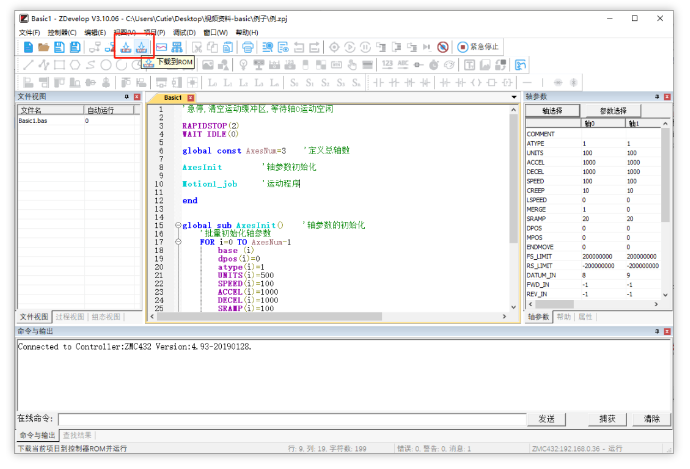This screenshot has height=469, width=690.
Task: Click the 捕获 capture button
Action: coord(607,419)
